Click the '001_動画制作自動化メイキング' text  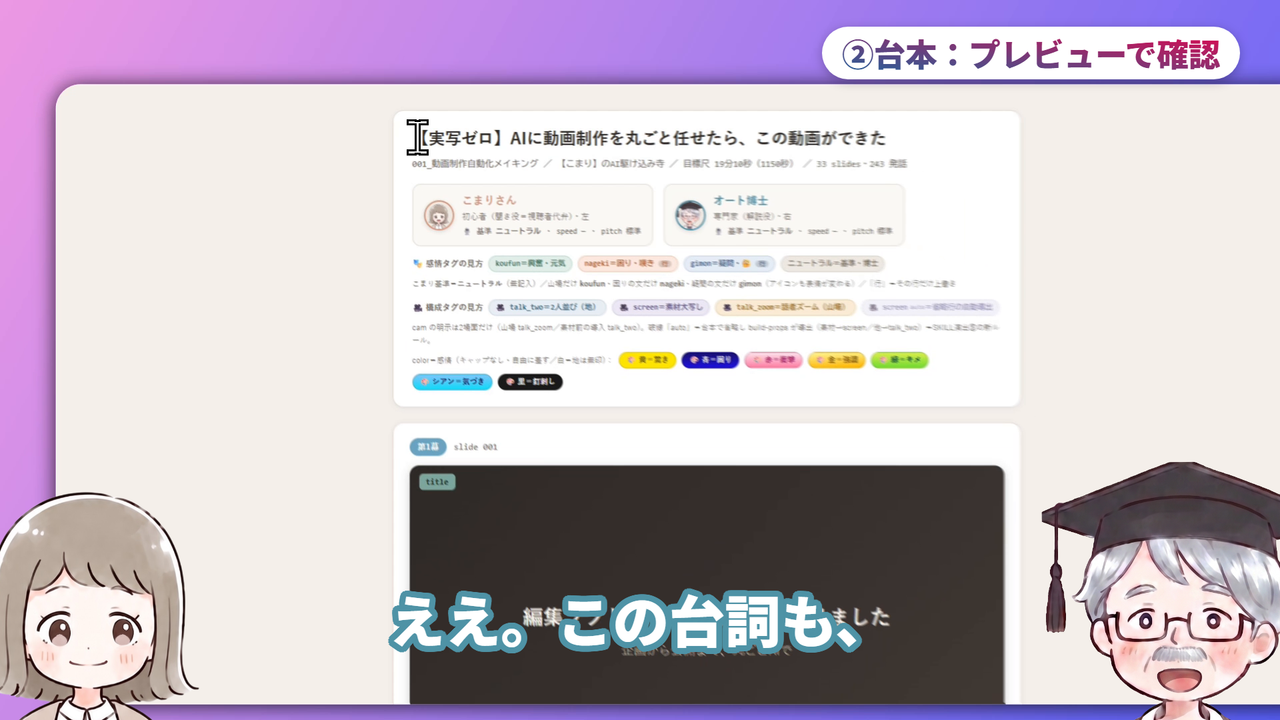(475, 163)
